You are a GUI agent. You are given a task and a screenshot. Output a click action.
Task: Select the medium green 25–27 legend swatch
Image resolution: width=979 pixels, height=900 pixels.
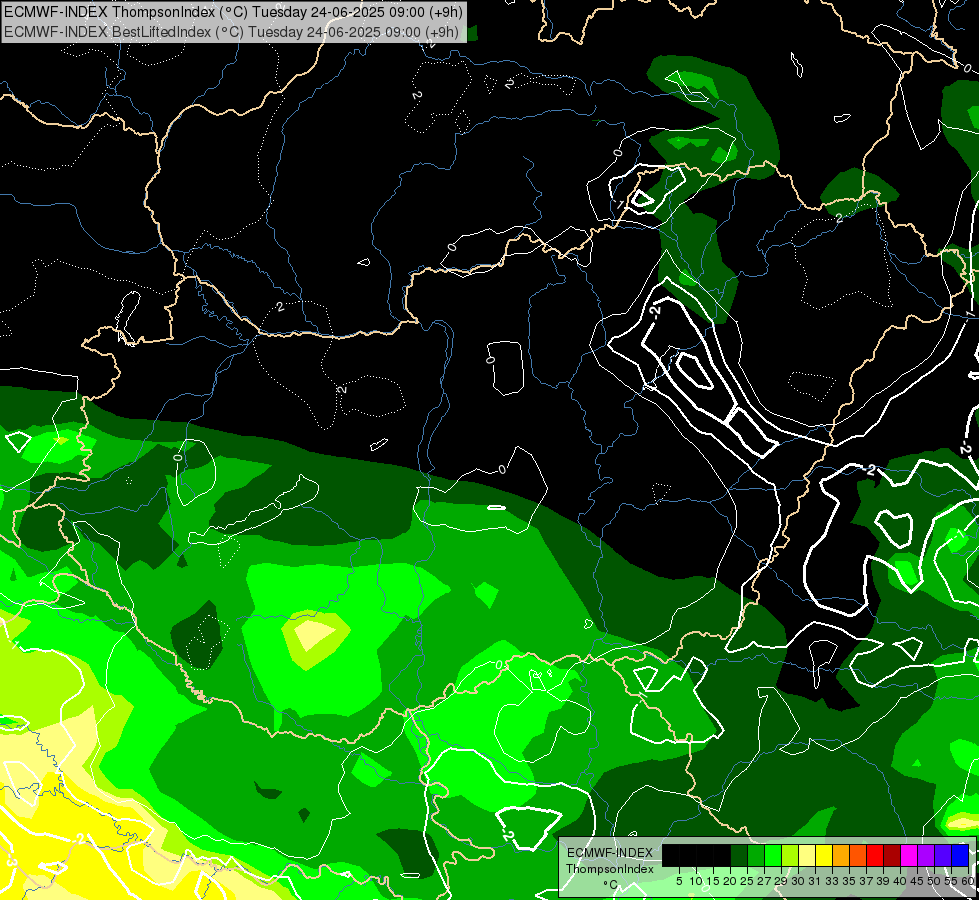pyautogui.click(x=756, y=855)
